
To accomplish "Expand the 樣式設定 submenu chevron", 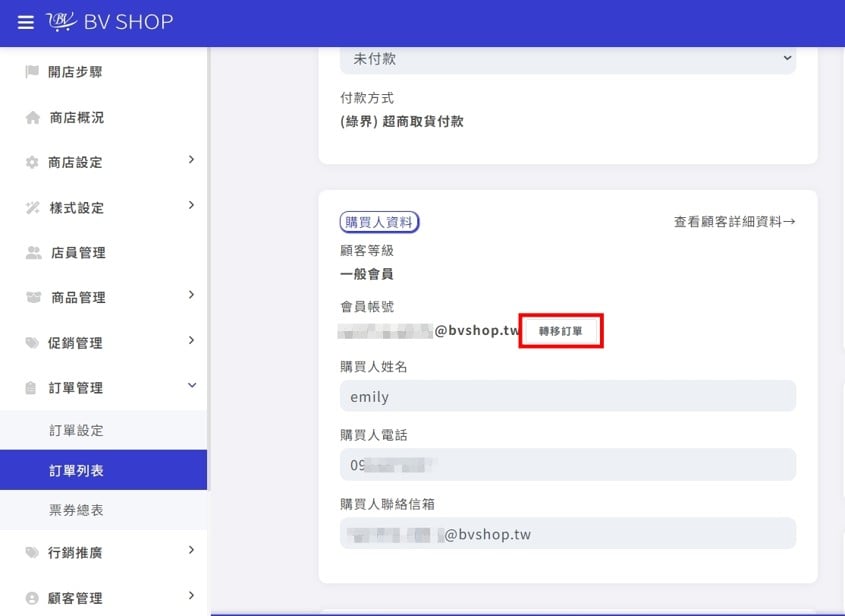I will pyautogui.click(x=191, y=205).
